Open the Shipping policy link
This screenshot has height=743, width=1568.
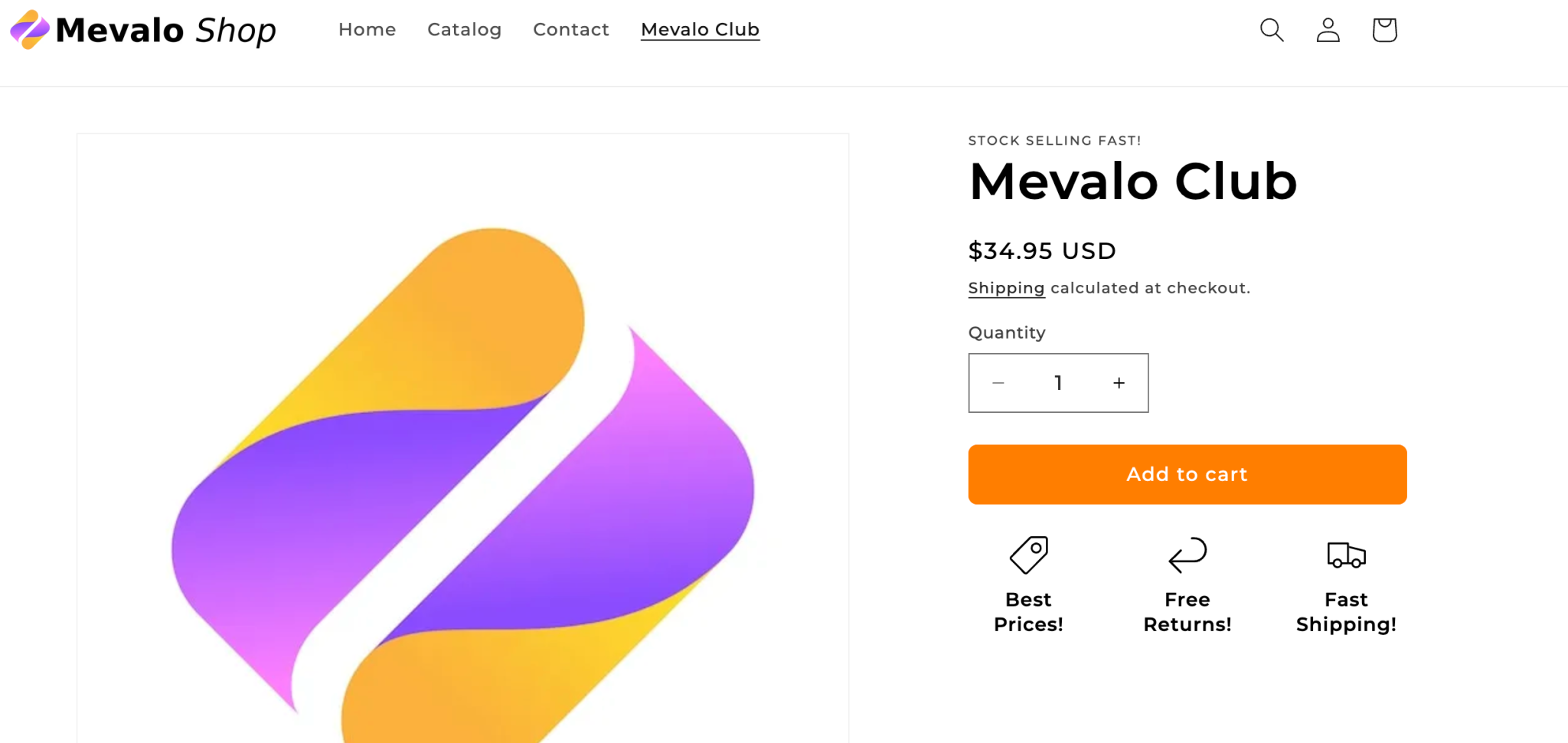coord(1006,288)
